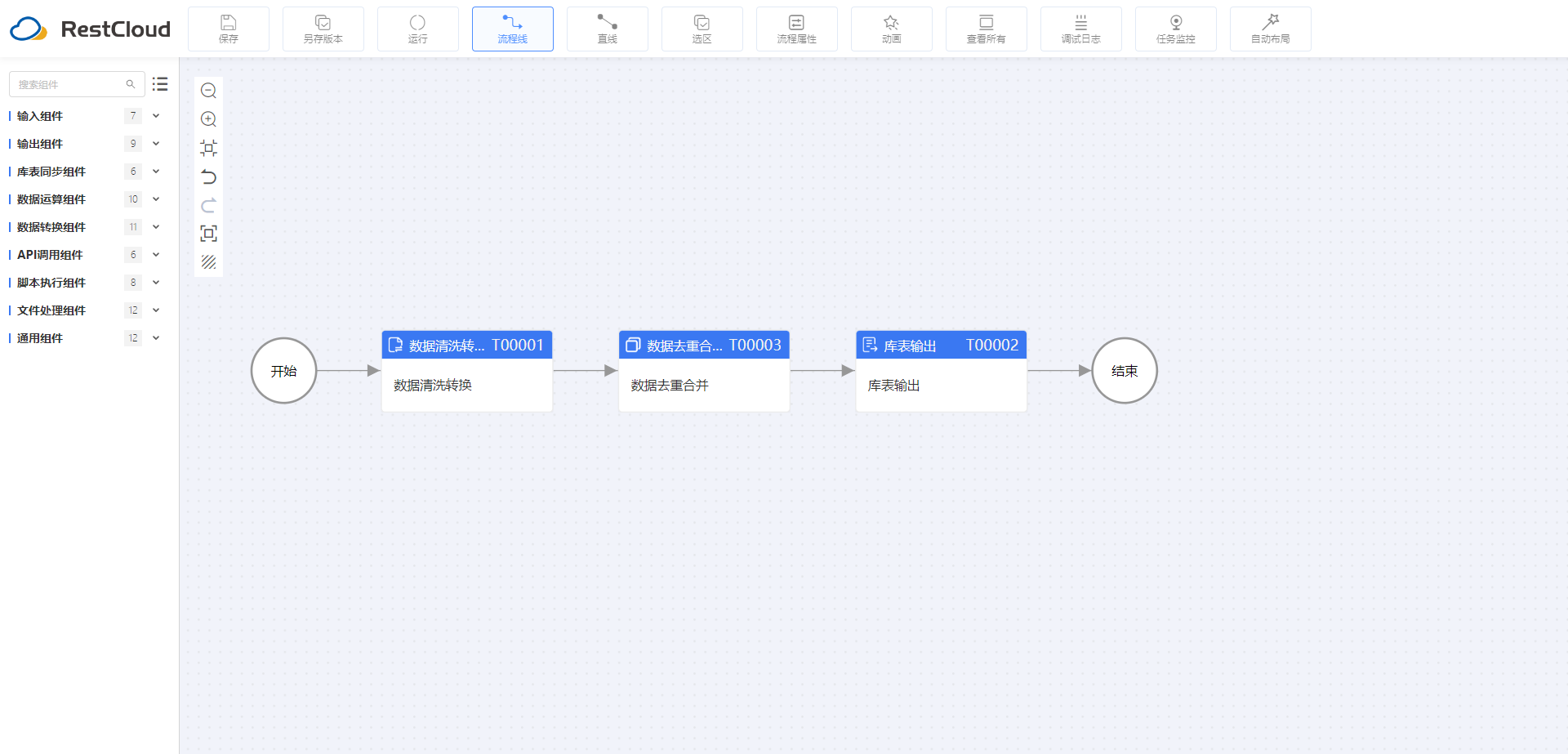Expand the 通用组件 category chevron
The width and height of the screenshot is (1568, 754).
[x=156, y=338]
